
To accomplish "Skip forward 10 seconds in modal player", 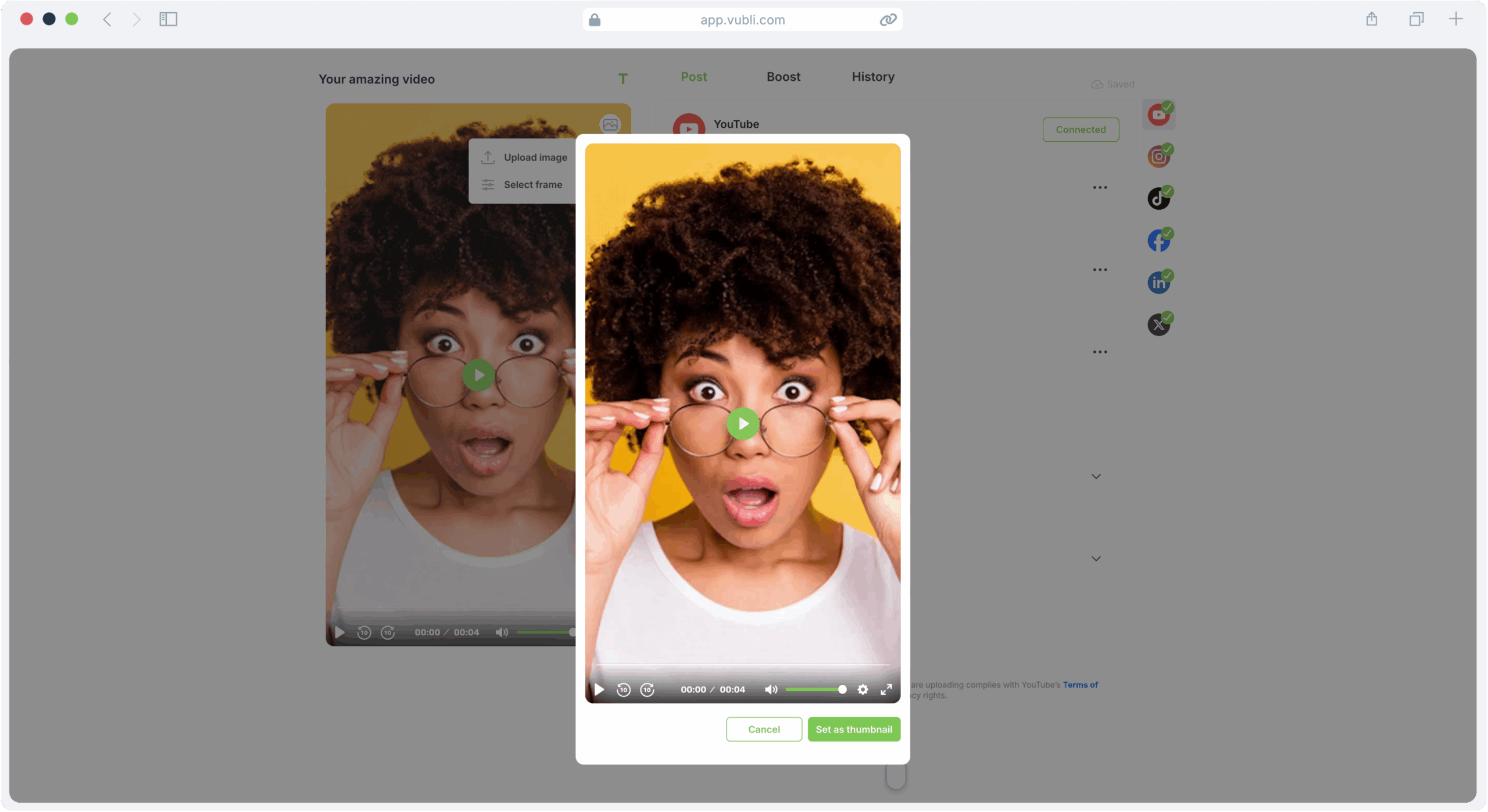I will point(647,689).
